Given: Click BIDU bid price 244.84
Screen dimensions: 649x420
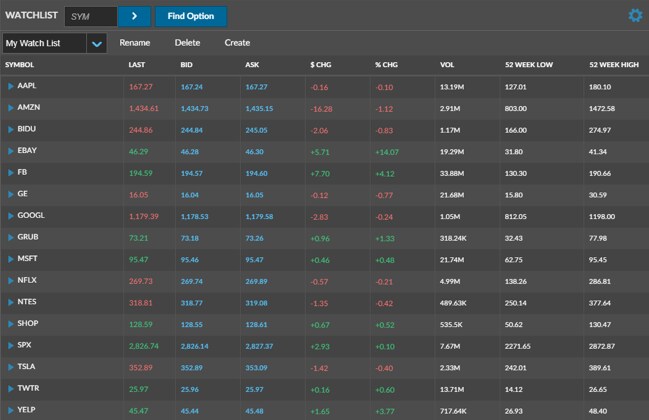Looking at the screenshot, I should coord(192,130).
